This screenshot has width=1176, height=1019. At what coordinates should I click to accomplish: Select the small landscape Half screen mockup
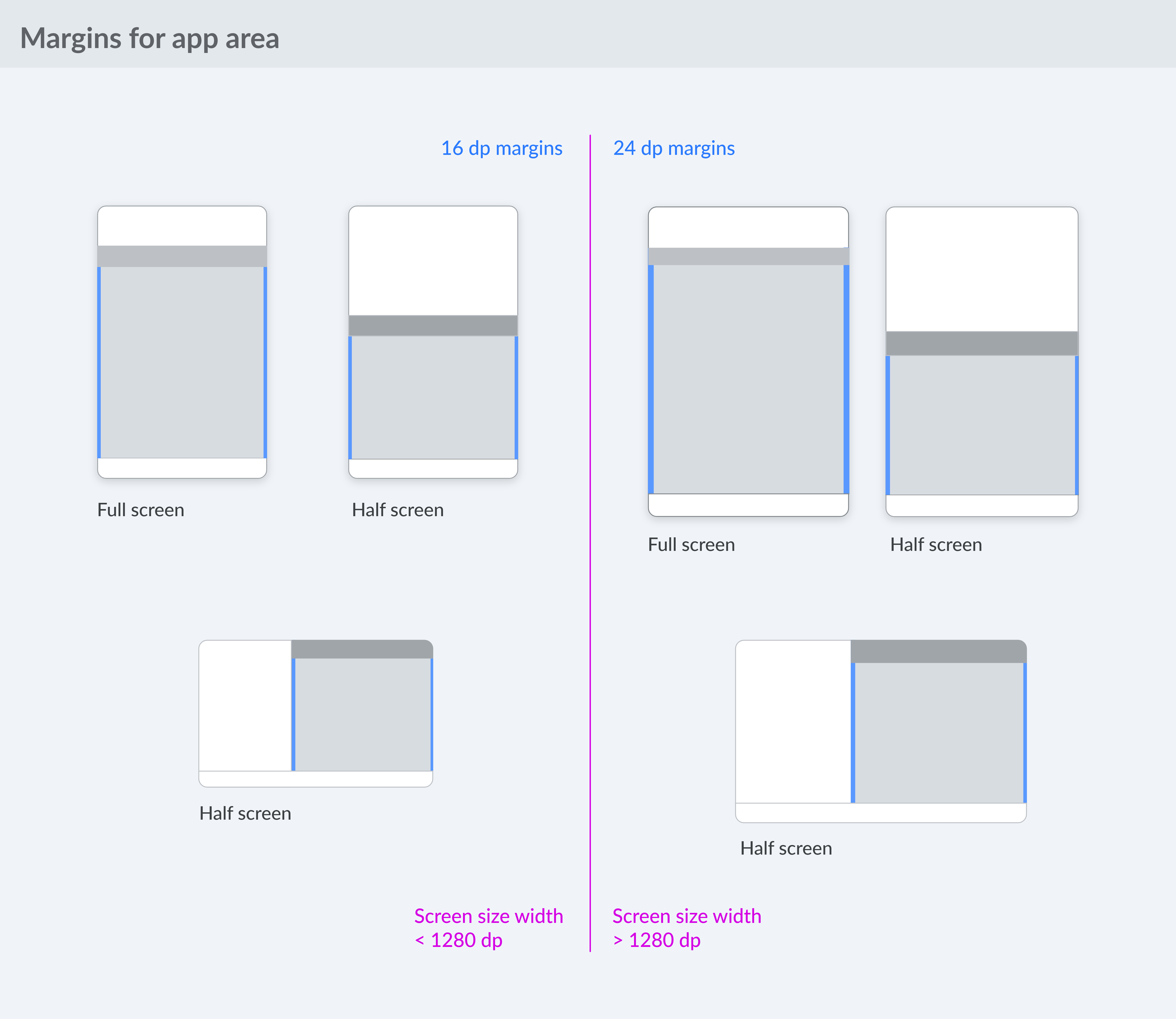pos(316,714)
